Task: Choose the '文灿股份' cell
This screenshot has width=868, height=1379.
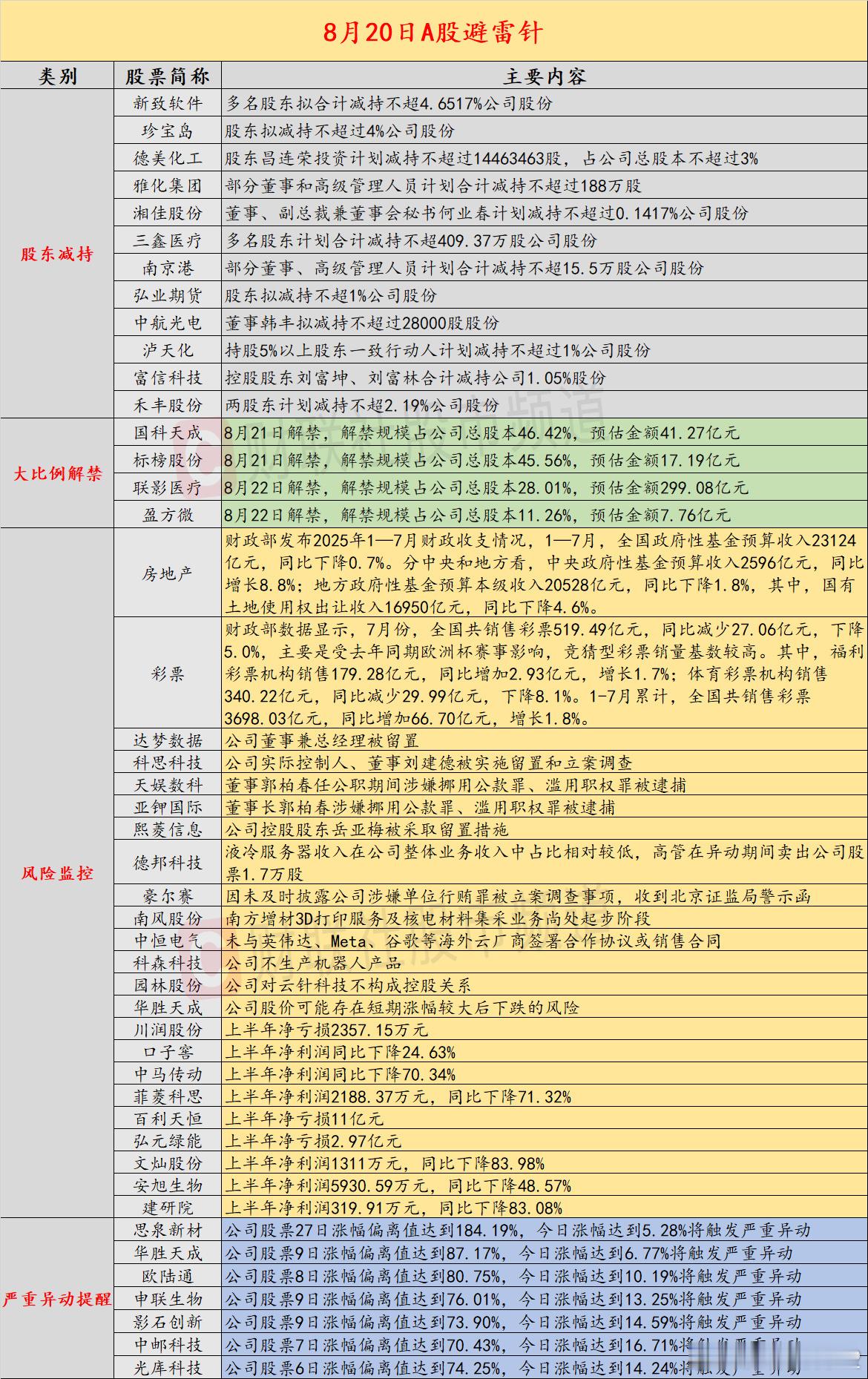Action: point(168,1164)
